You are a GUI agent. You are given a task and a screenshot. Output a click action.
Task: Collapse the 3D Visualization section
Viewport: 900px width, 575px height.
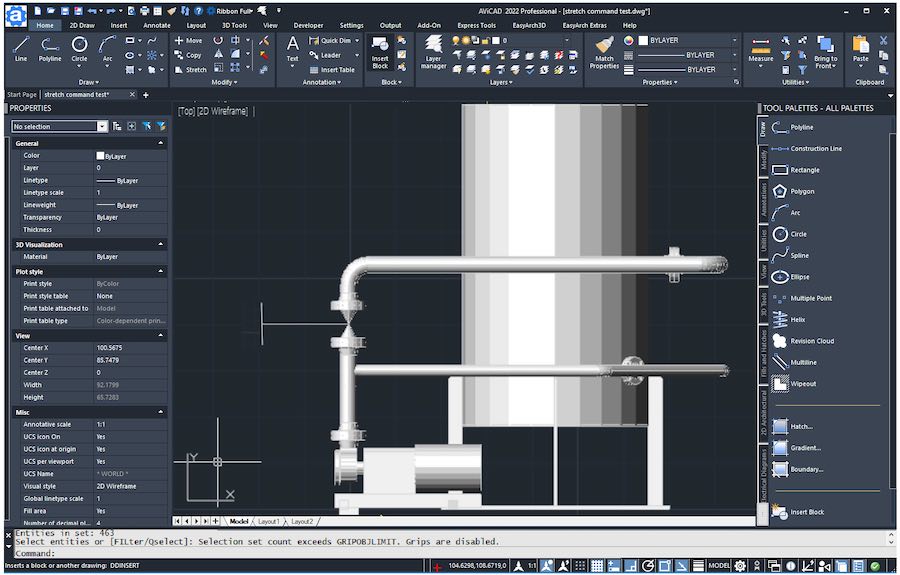click(160, 244)
